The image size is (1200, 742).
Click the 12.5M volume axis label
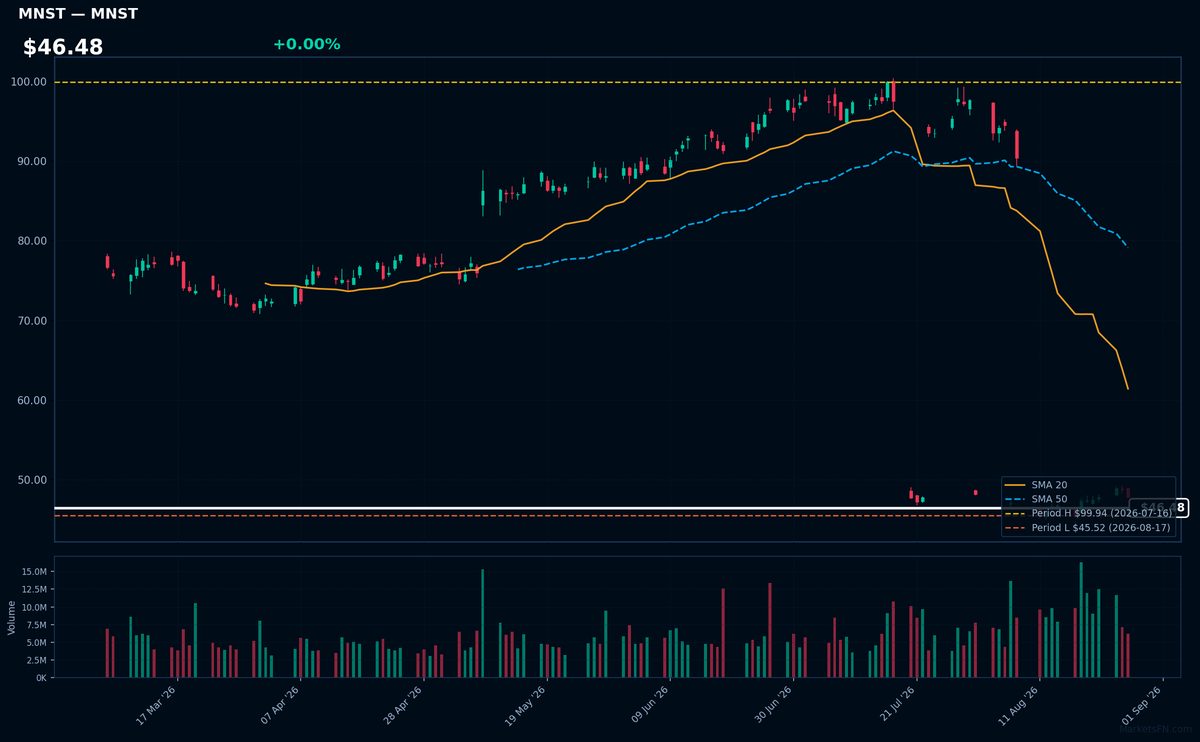pos(34,590)
